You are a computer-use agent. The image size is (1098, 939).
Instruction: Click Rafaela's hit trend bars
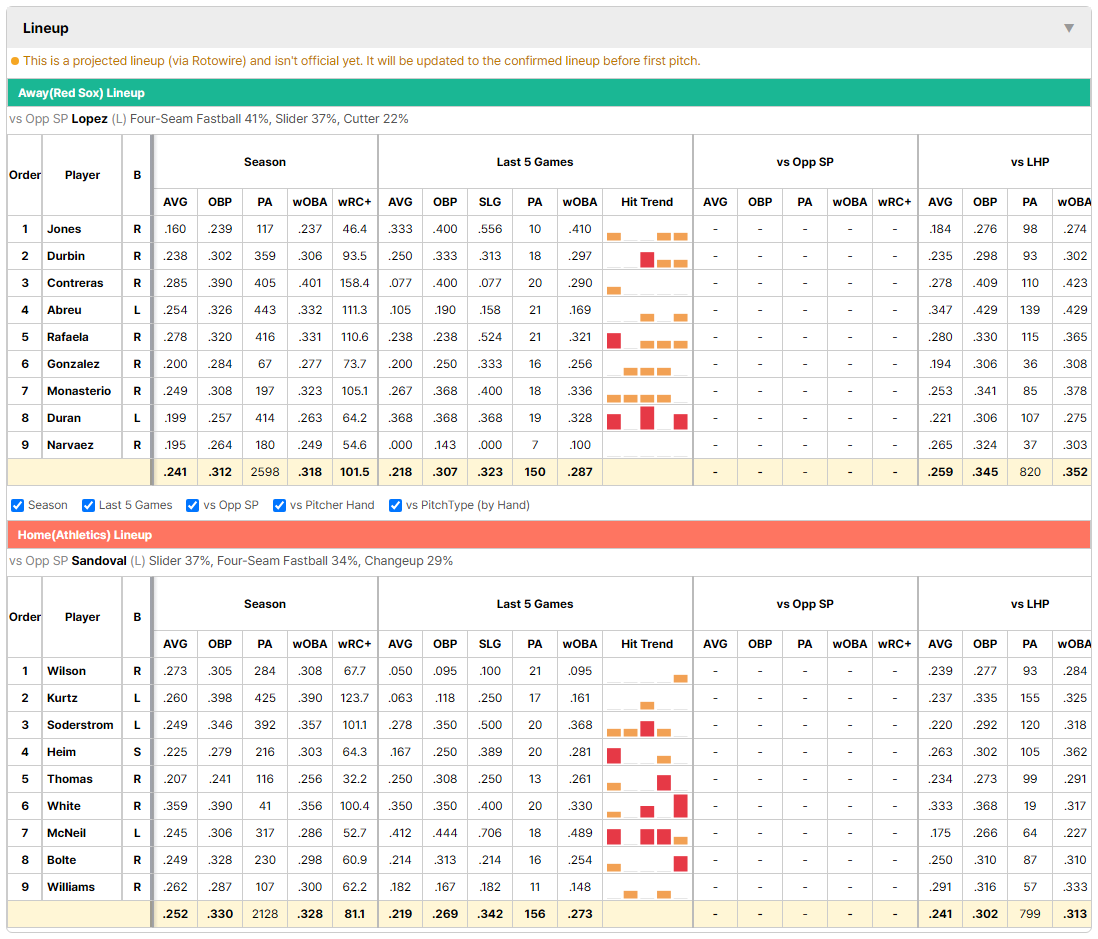tap(647, 338)
